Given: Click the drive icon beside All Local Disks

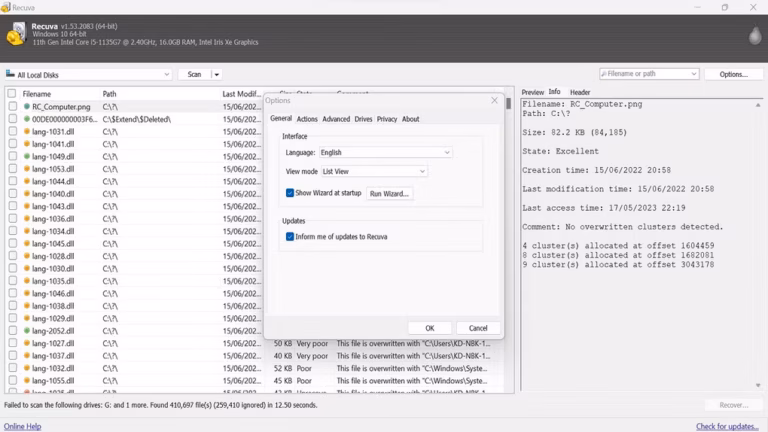Looking at the screenshot, I should pos(10,74).
